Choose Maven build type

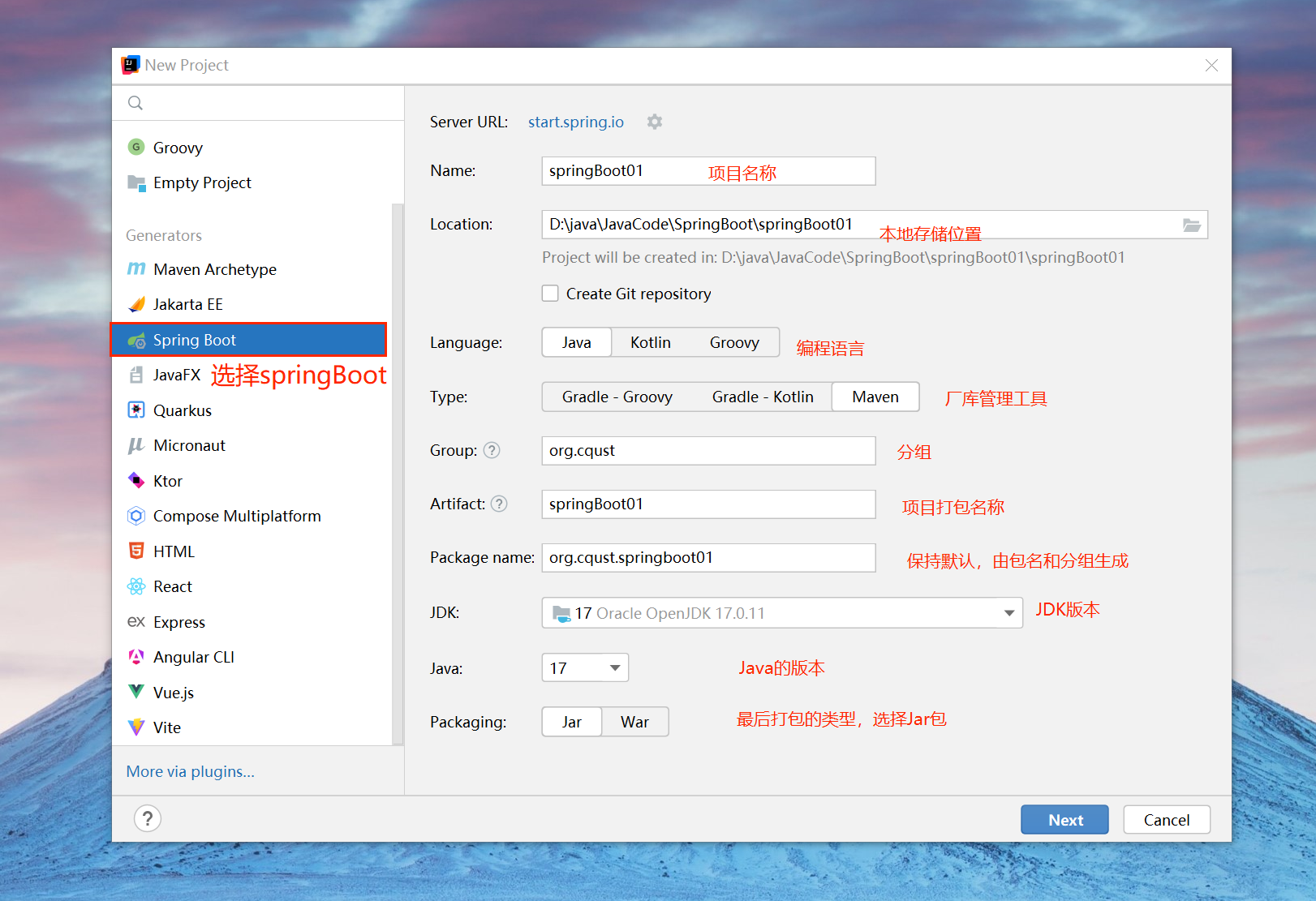coord(875,397)
